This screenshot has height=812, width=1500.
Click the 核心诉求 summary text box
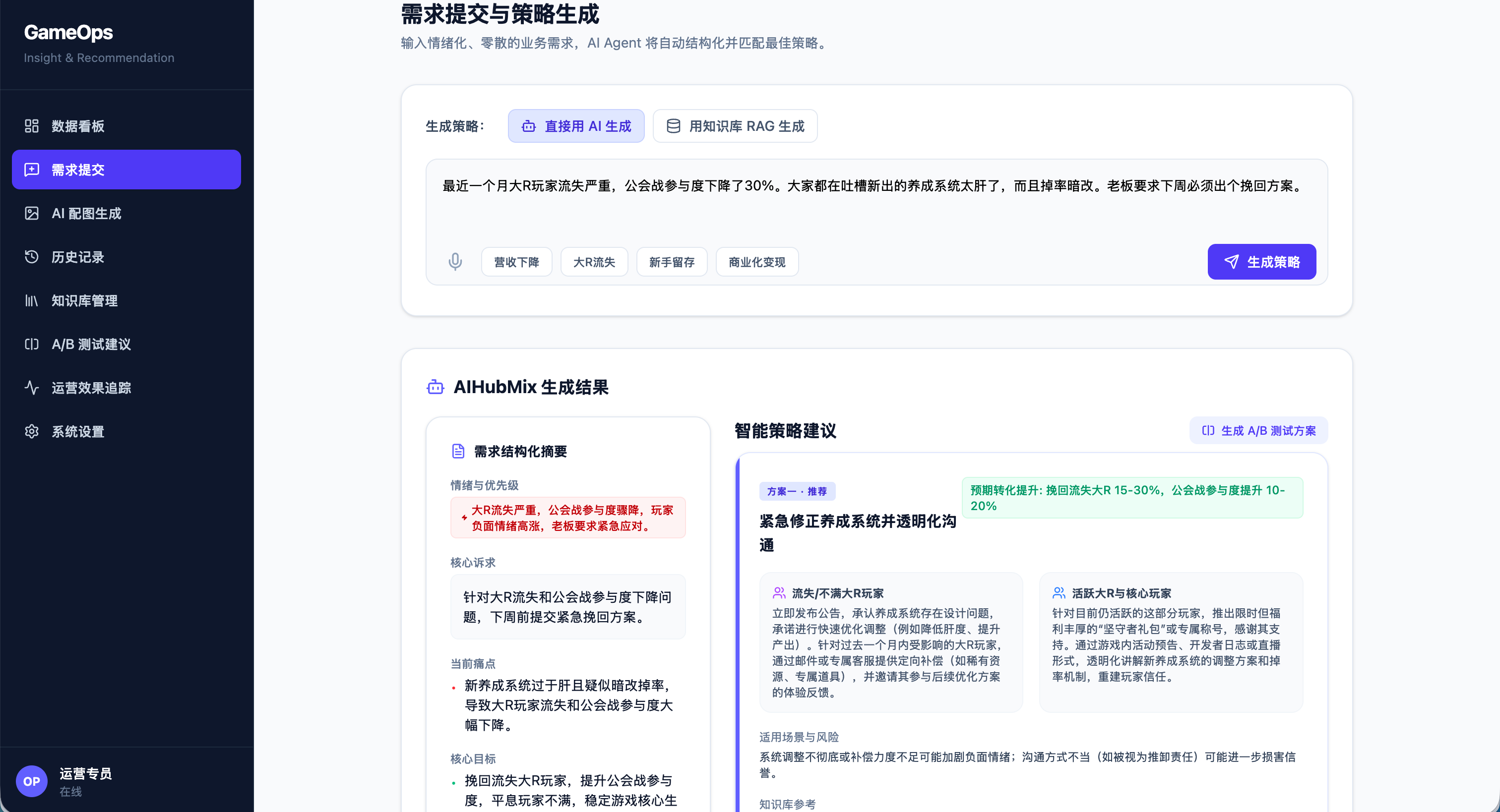tap(568, 607)
